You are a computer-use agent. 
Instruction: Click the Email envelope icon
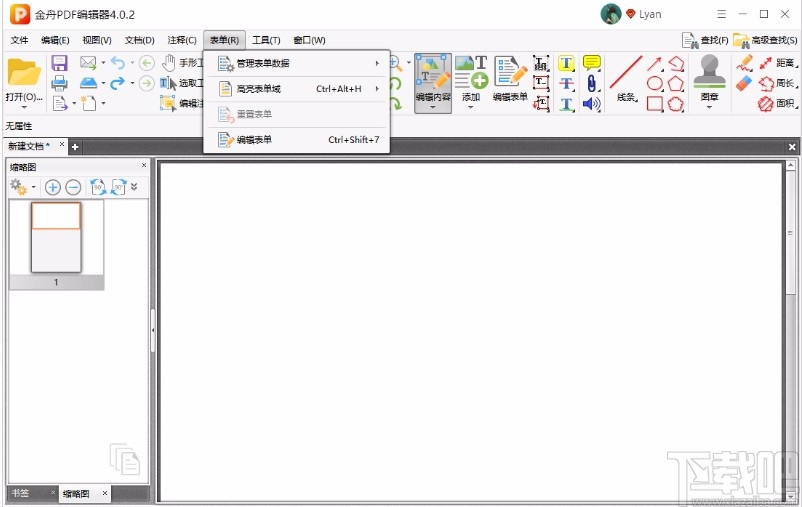[88, 63]
